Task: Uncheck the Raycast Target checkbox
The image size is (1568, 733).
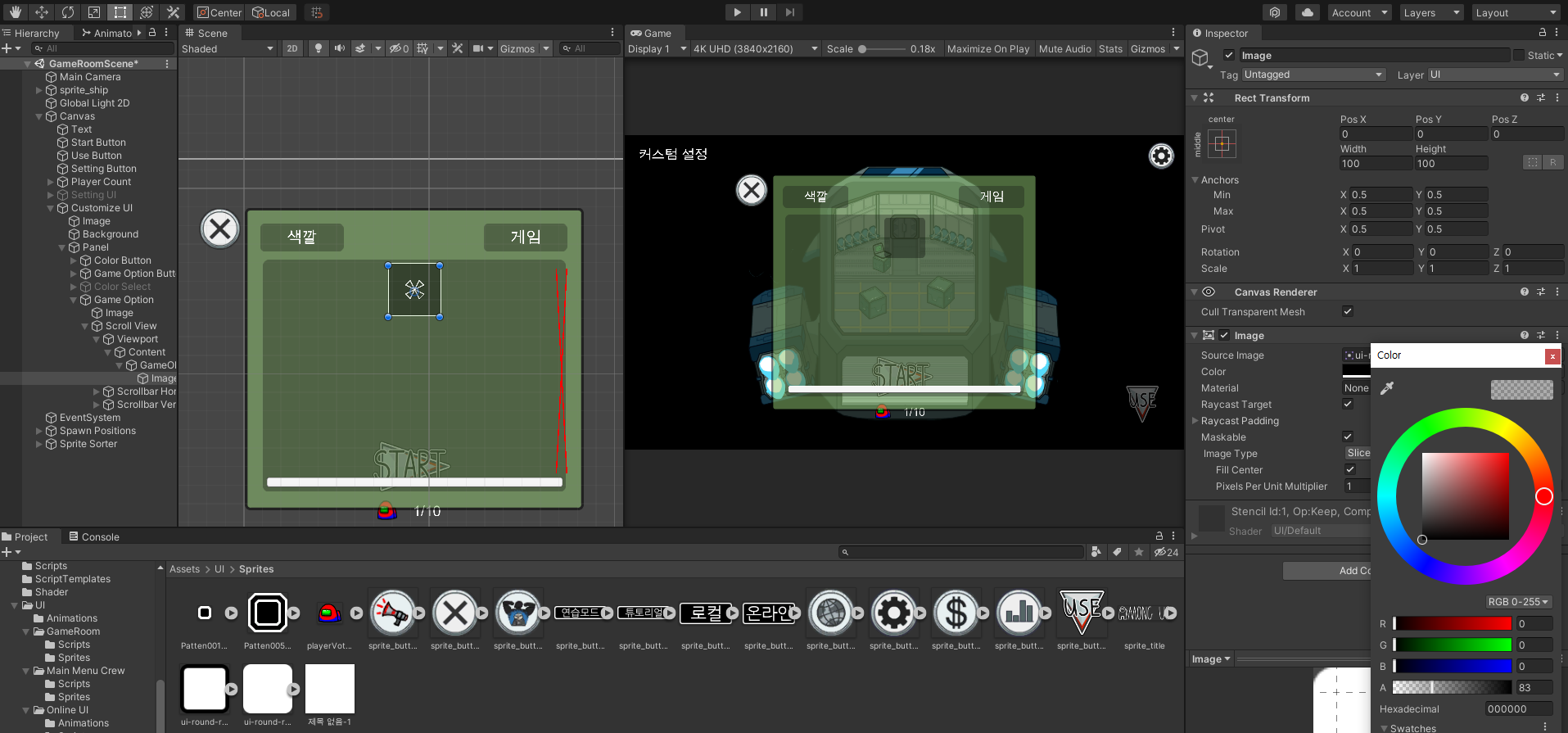Action: click(x=1348, y=404)
